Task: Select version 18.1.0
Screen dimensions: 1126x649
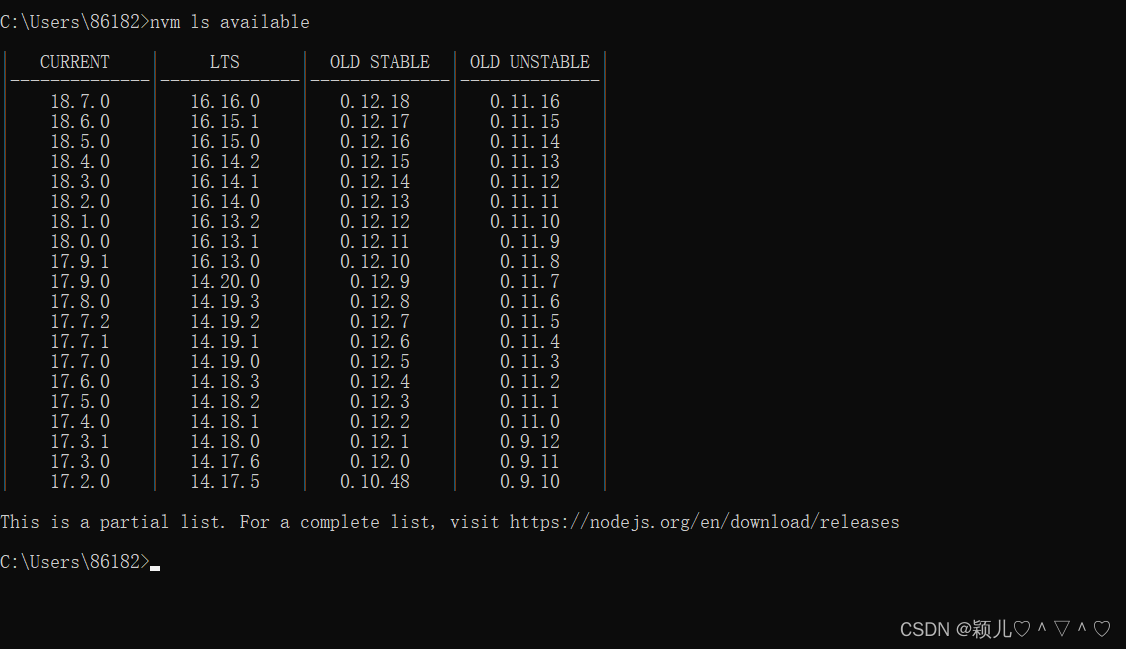Action: (80, 222)
